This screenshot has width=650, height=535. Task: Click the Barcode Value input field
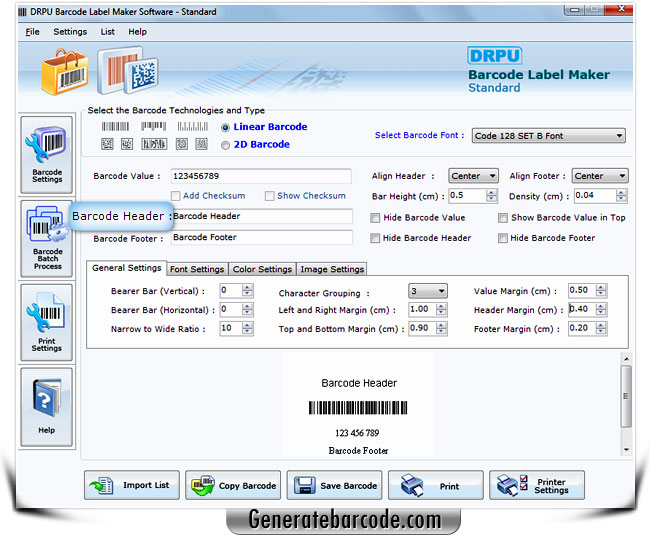[261, 176]
